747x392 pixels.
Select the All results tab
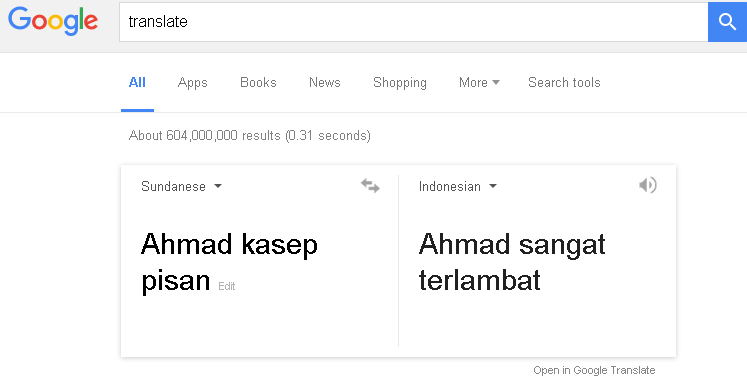137,82
